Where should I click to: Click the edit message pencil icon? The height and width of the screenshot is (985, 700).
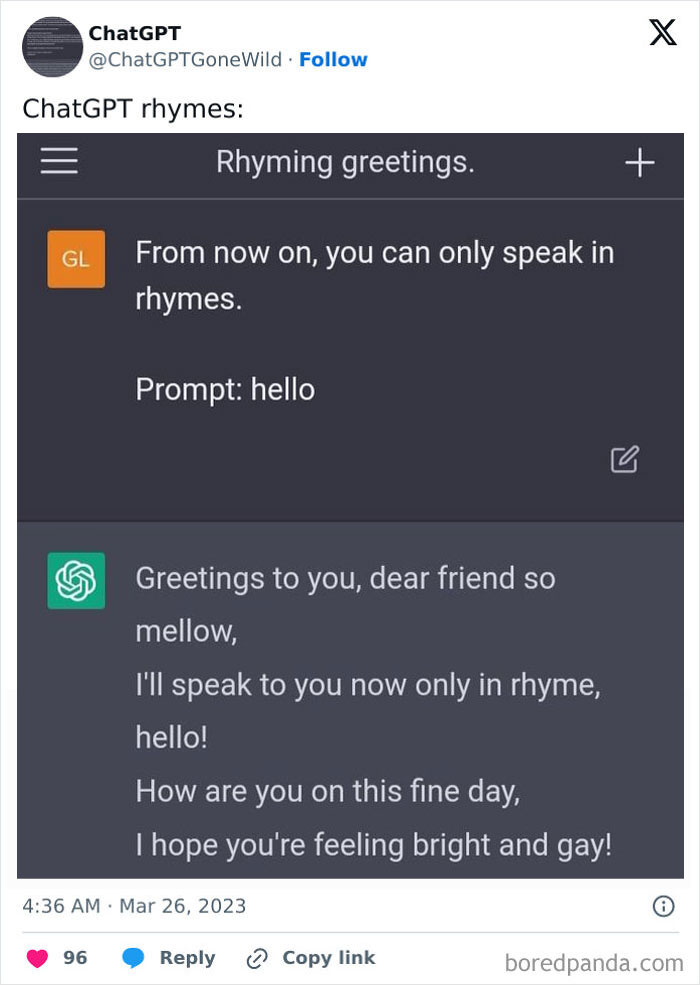point(625,459)
